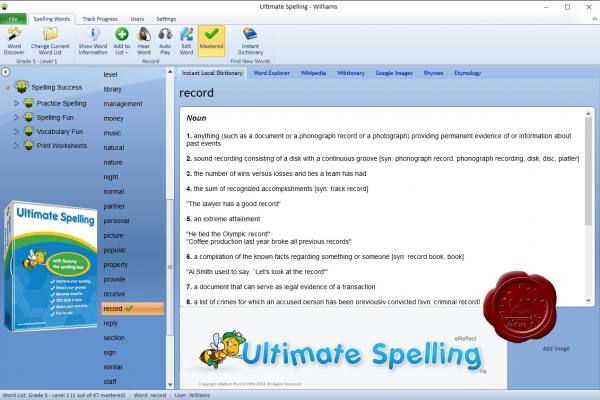Open the Settings ribbon tab
Image resolution: width=600 pixels, height=400 pixels.
[166, 19]
